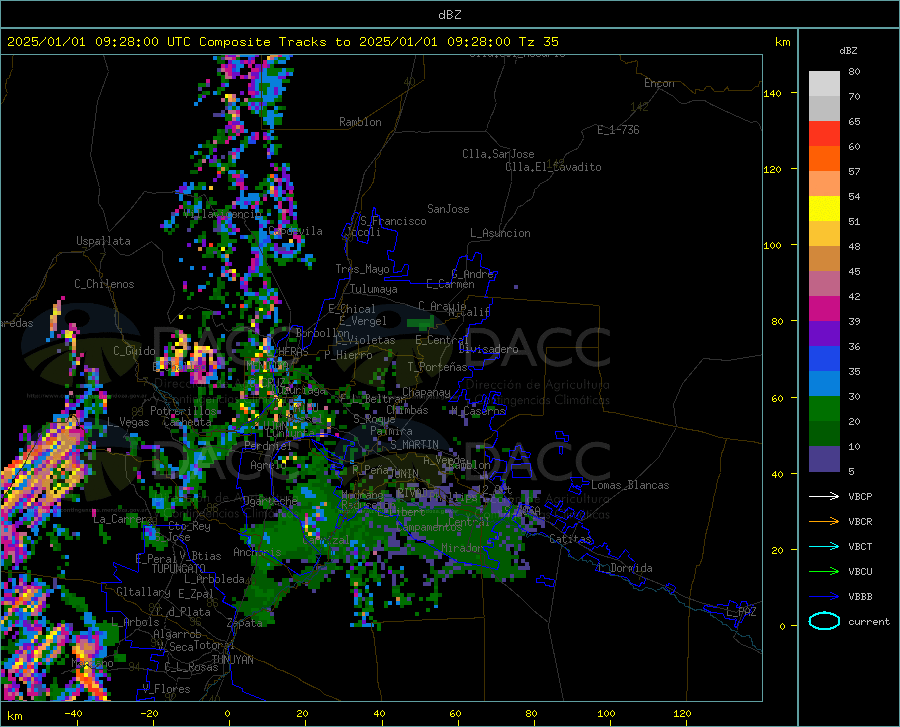Click the Chapanay place label
The height and width of the screenshot is (727, 900).
point(426,392)
